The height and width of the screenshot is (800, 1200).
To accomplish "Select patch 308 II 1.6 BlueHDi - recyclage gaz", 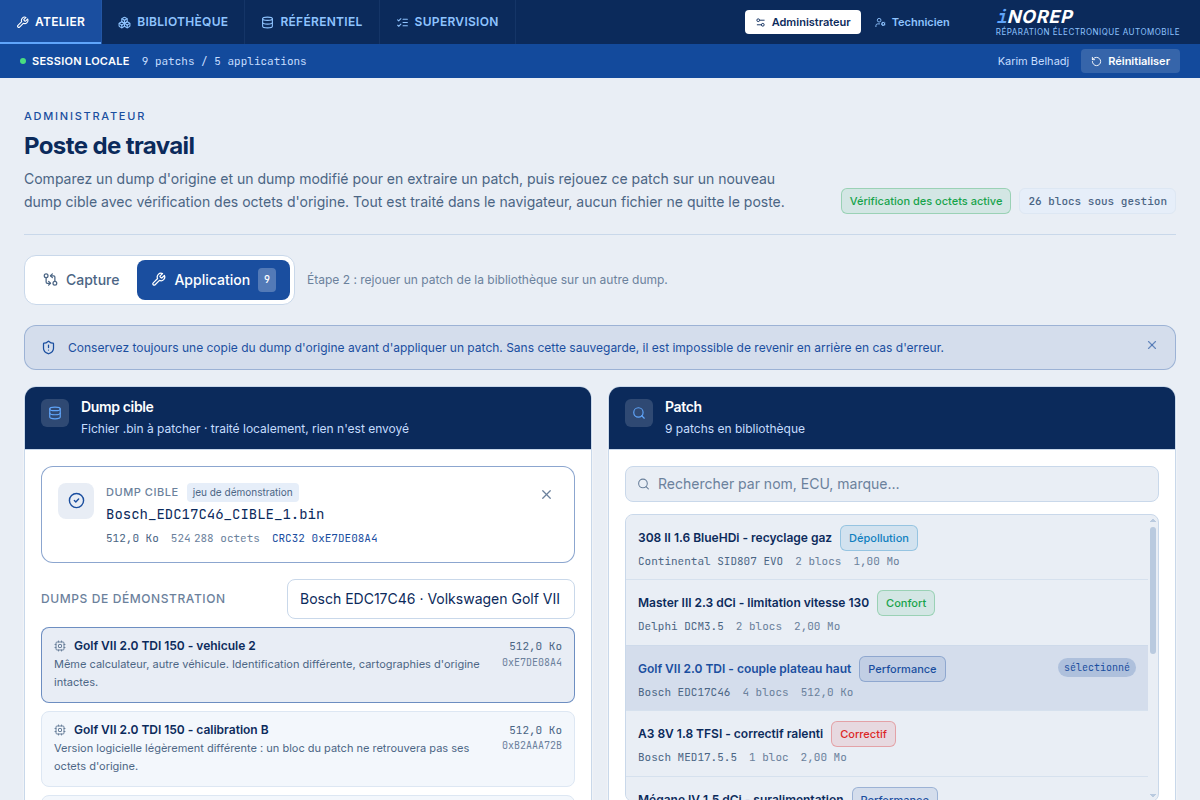I will pos(887,547).
